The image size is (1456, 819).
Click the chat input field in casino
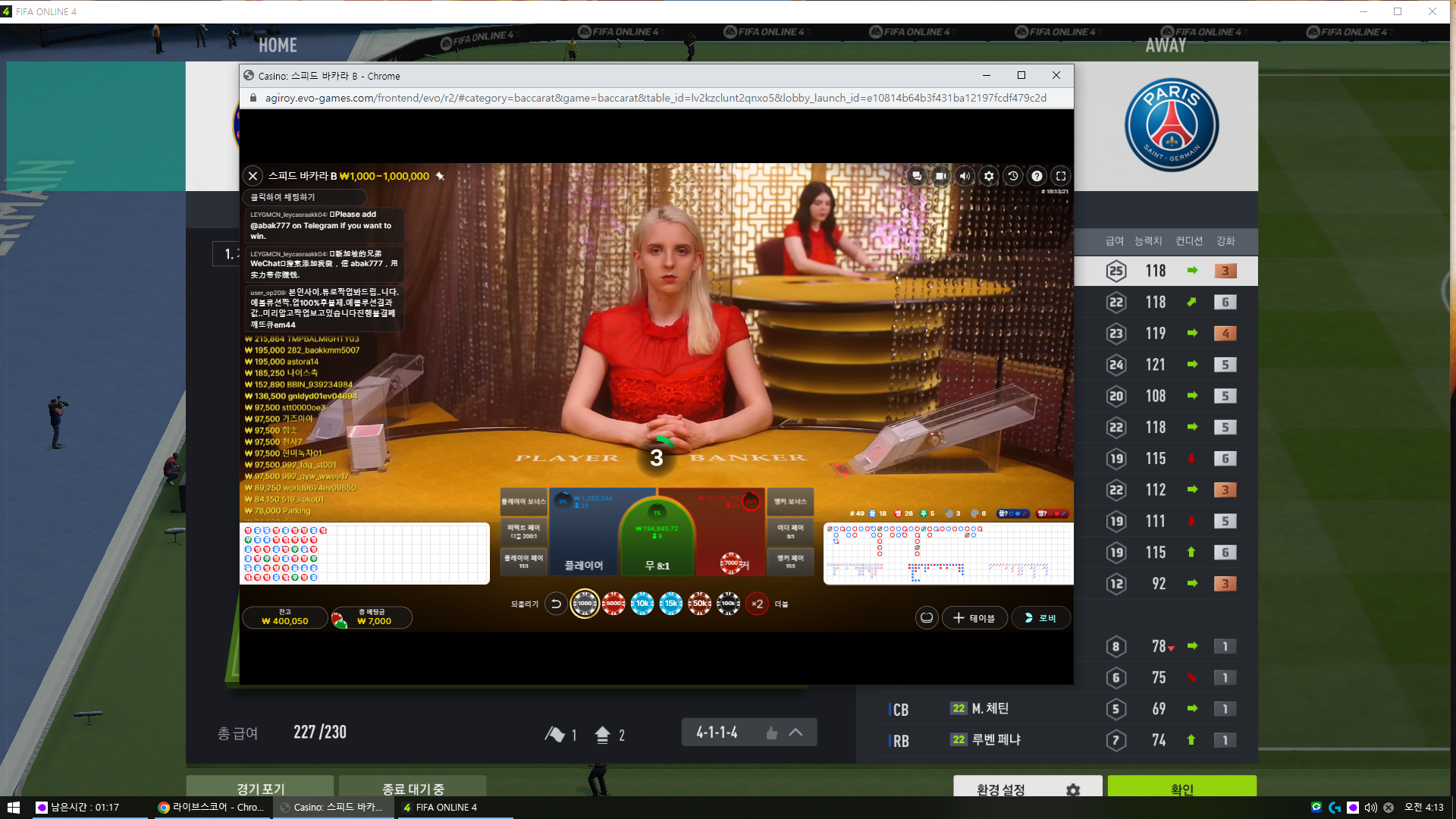pos(305,197)
